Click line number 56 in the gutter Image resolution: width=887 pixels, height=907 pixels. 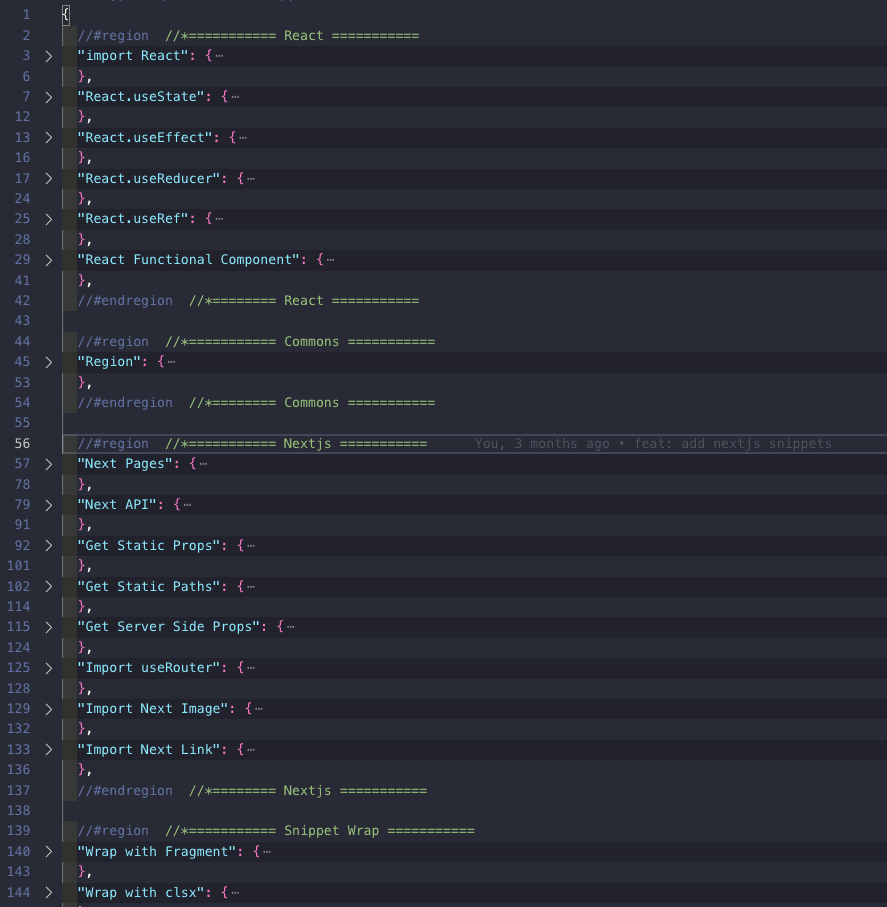point(22,444)
